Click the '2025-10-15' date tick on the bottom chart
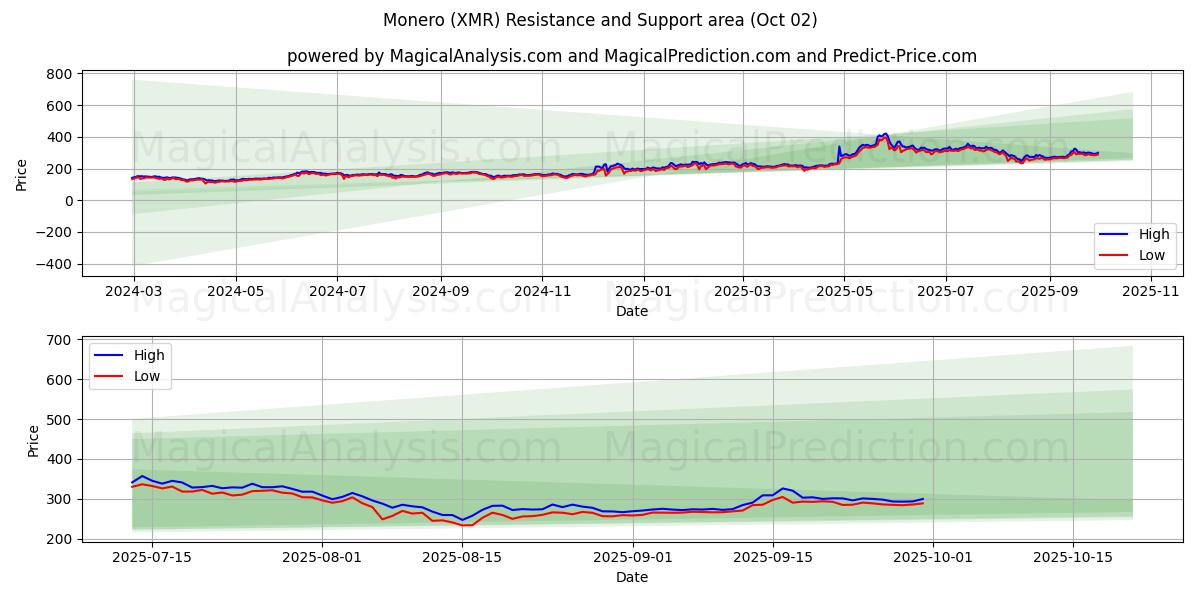The width and height of the screenshot is (1200, 600). pos(1072,558)
